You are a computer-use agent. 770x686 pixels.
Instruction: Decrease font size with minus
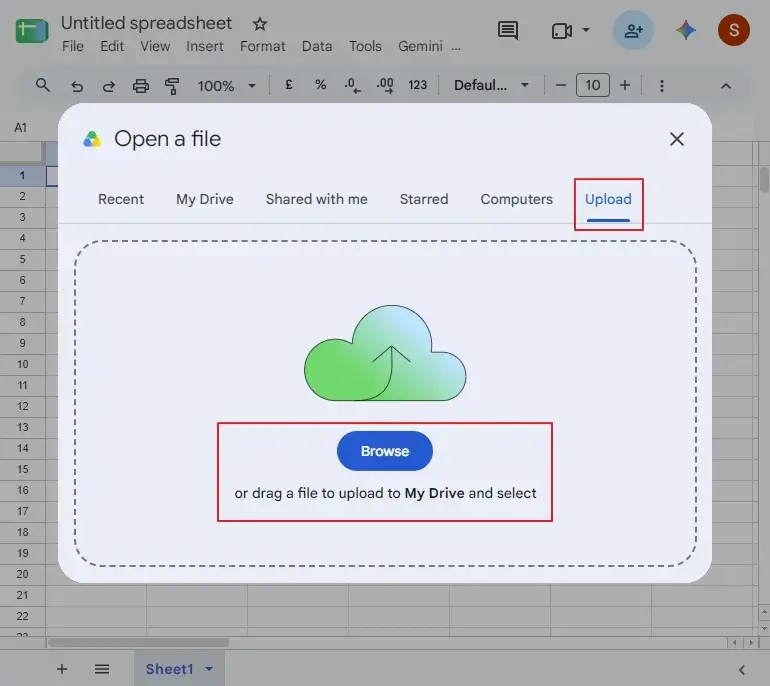click(561, 85)
